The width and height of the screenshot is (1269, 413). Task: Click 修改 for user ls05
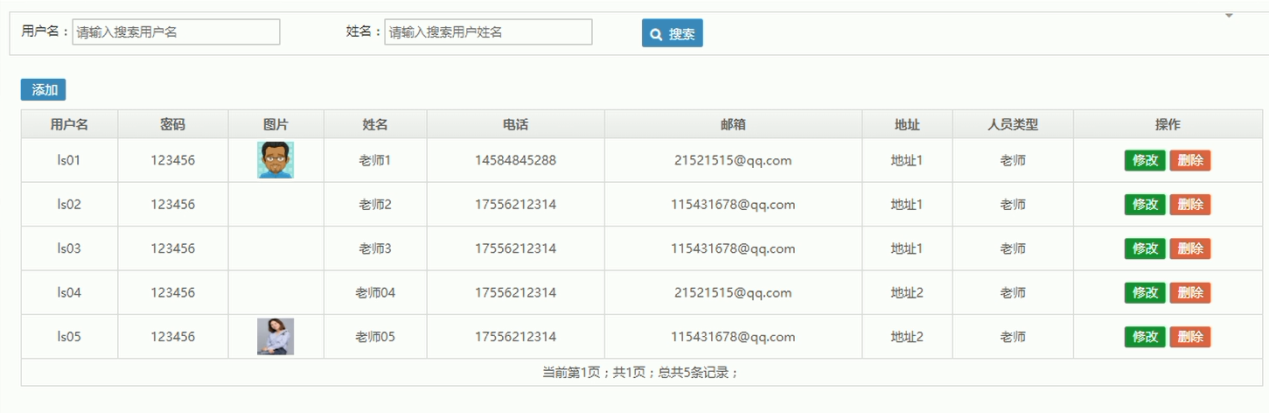1145,336
